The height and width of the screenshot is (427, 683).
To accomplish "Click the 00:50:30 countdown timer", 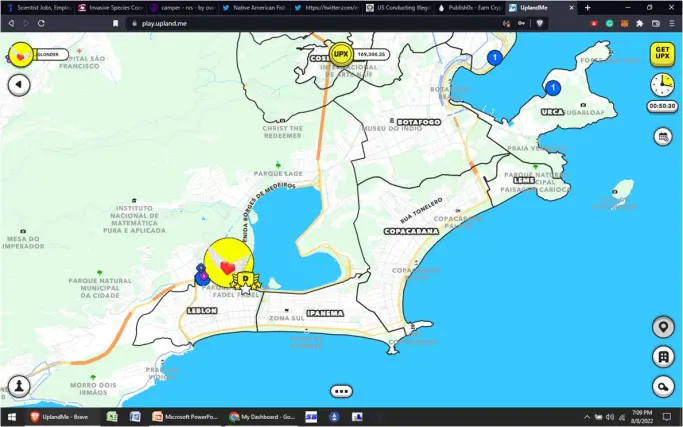I will coord(662,106).
